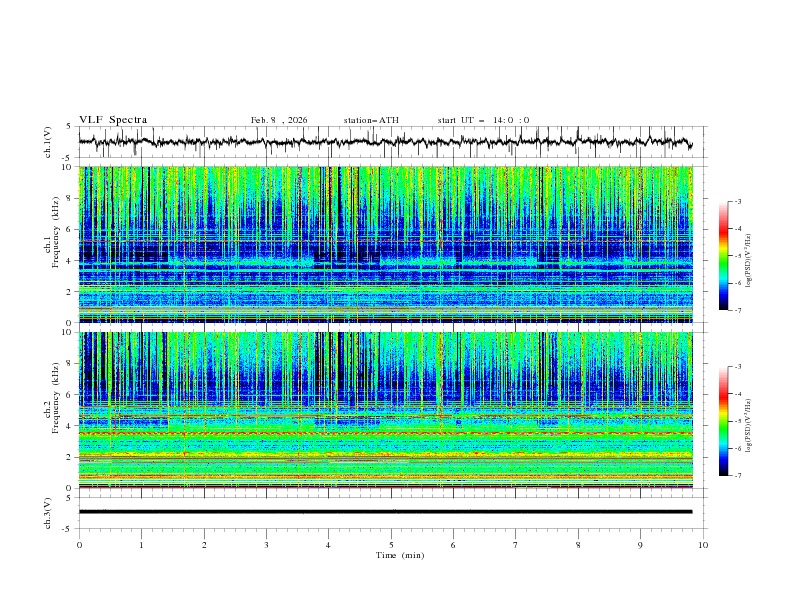
Task: Click the 10 minute tick label on time axis
Action: [703, 545]
